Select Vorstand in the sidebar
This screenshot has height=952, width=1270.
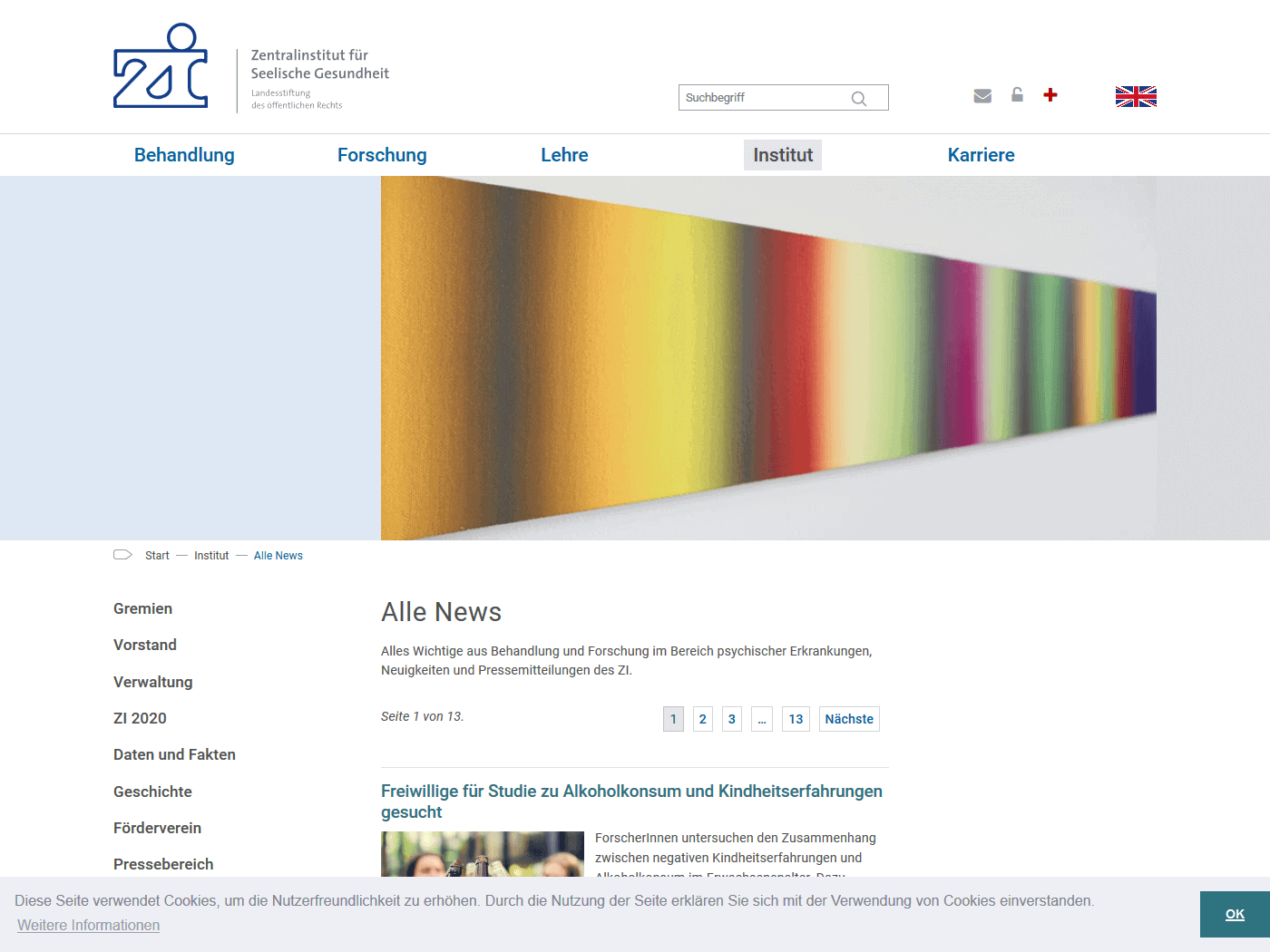coord(145,645)
